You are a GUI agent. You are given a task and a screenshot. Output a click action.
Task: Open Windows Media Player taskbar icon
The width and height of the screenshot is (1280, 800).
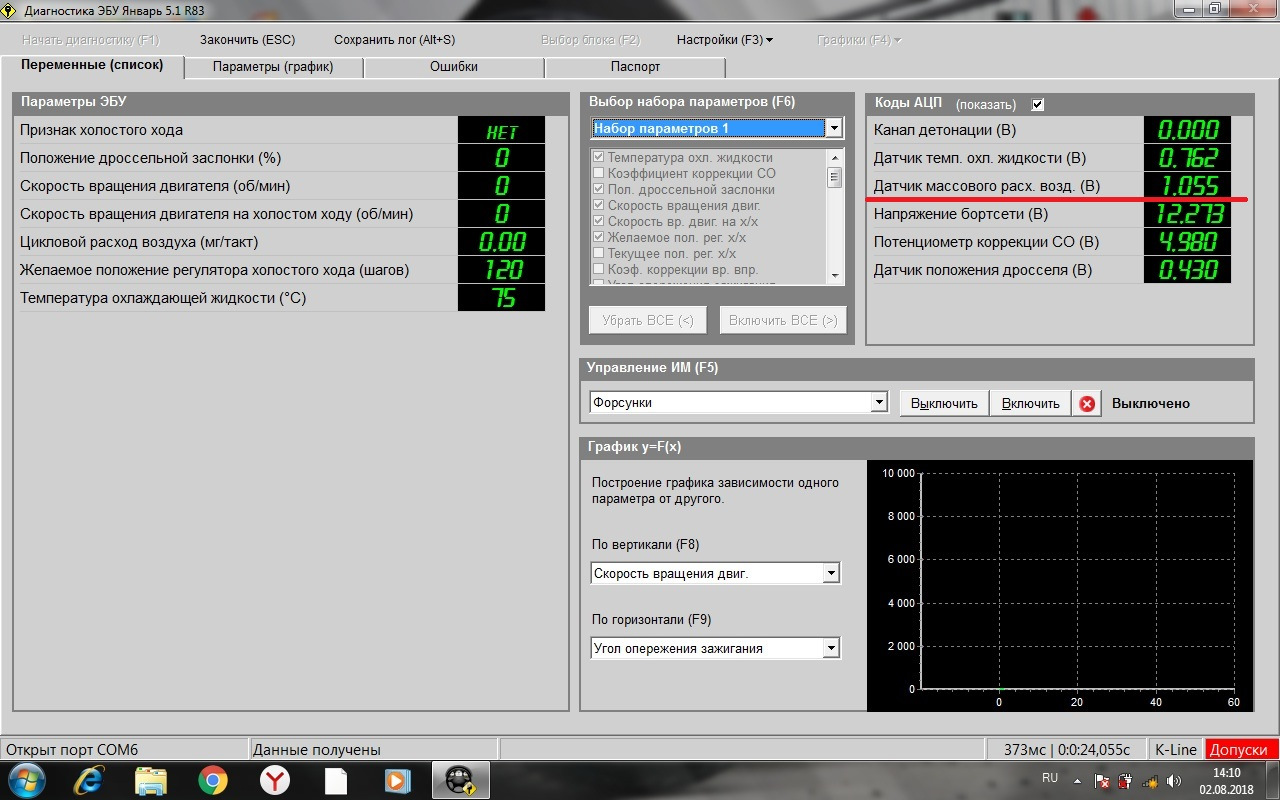pyautogui.click(x=397, y=780)
